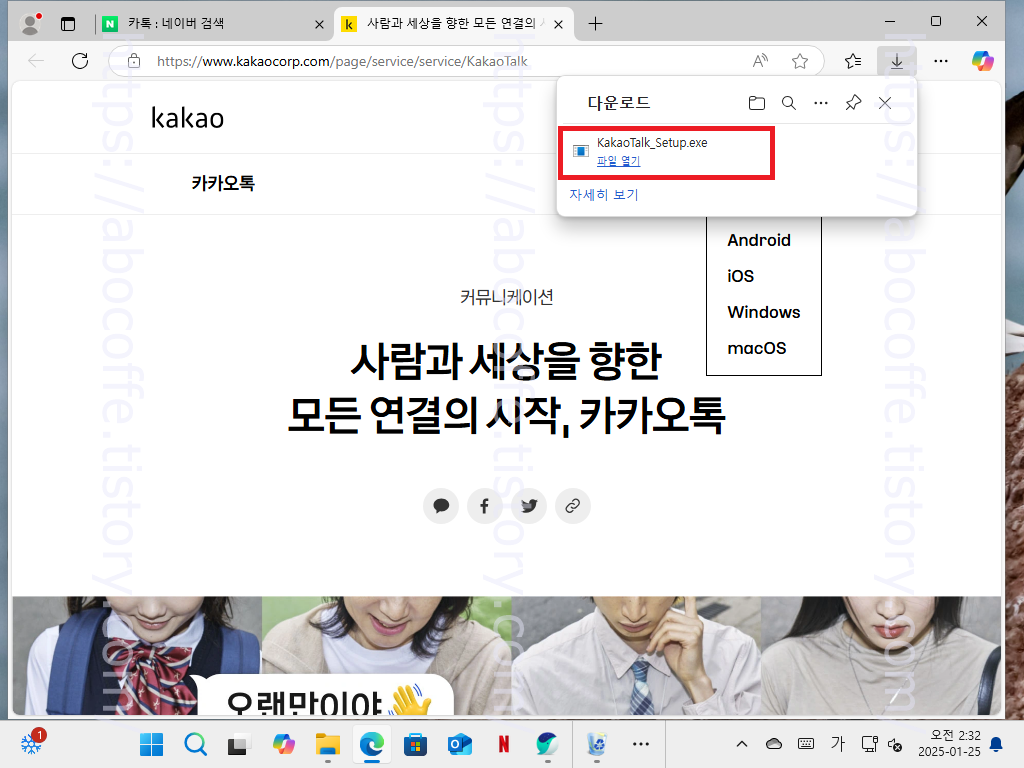Open touch keyboard tray icon
The width and height of the screenshot is (1024, 768).
pos(806,744)
